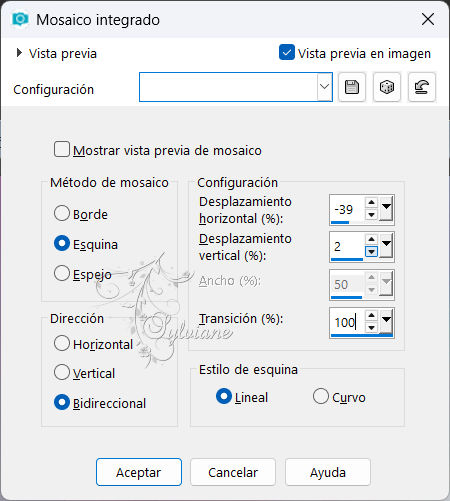450x501 pixels.
Task: Close the Mosaico integrado dialog
Action: [x=428, y=19]
